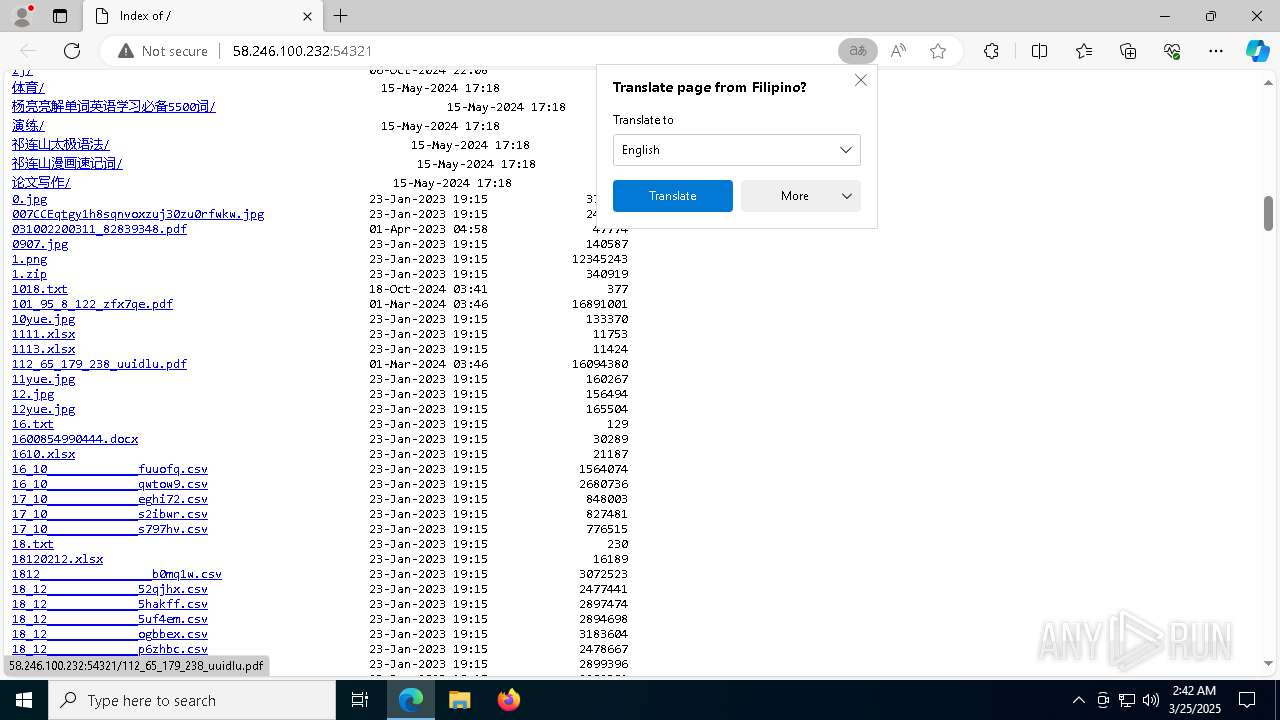This screenshot has width=1280, height=720.
Task: Open 031002200311_82839348.pdf link
Action: (99, 229)
